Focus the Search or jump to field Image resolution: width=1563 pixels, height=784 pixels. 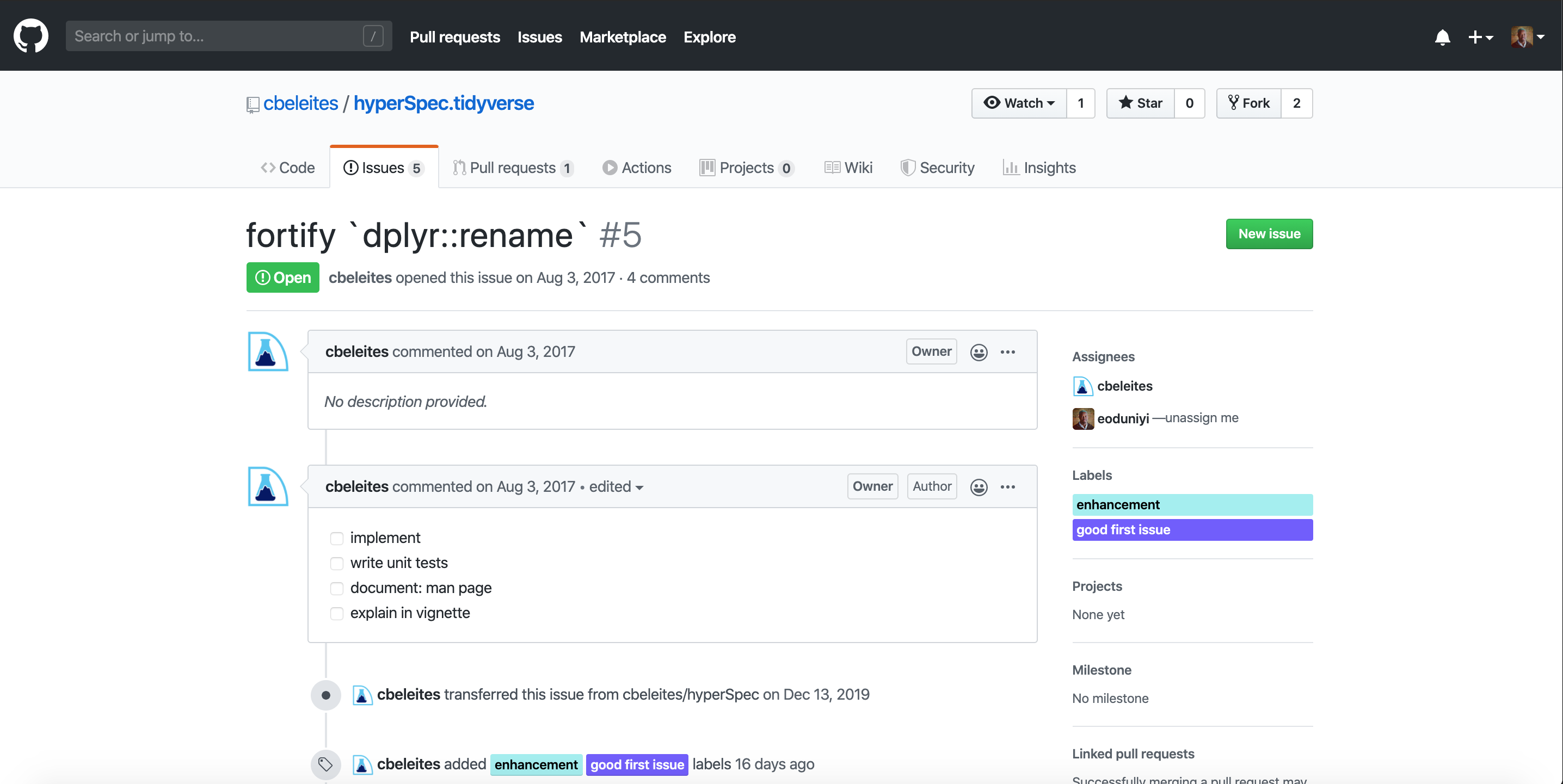coord(229,36)
